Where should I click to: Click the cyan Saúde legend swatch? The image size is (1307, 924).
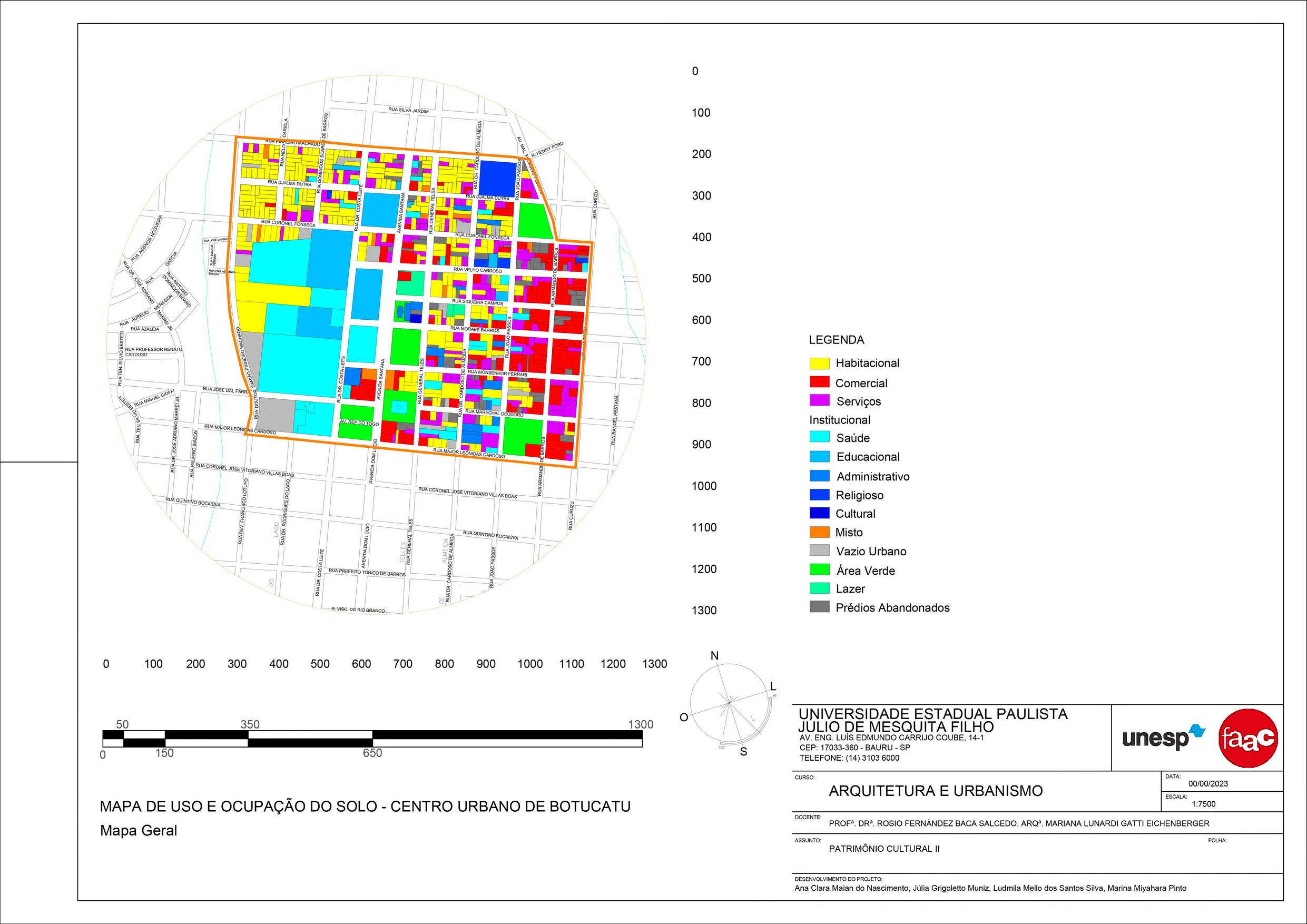pos(819,438)
